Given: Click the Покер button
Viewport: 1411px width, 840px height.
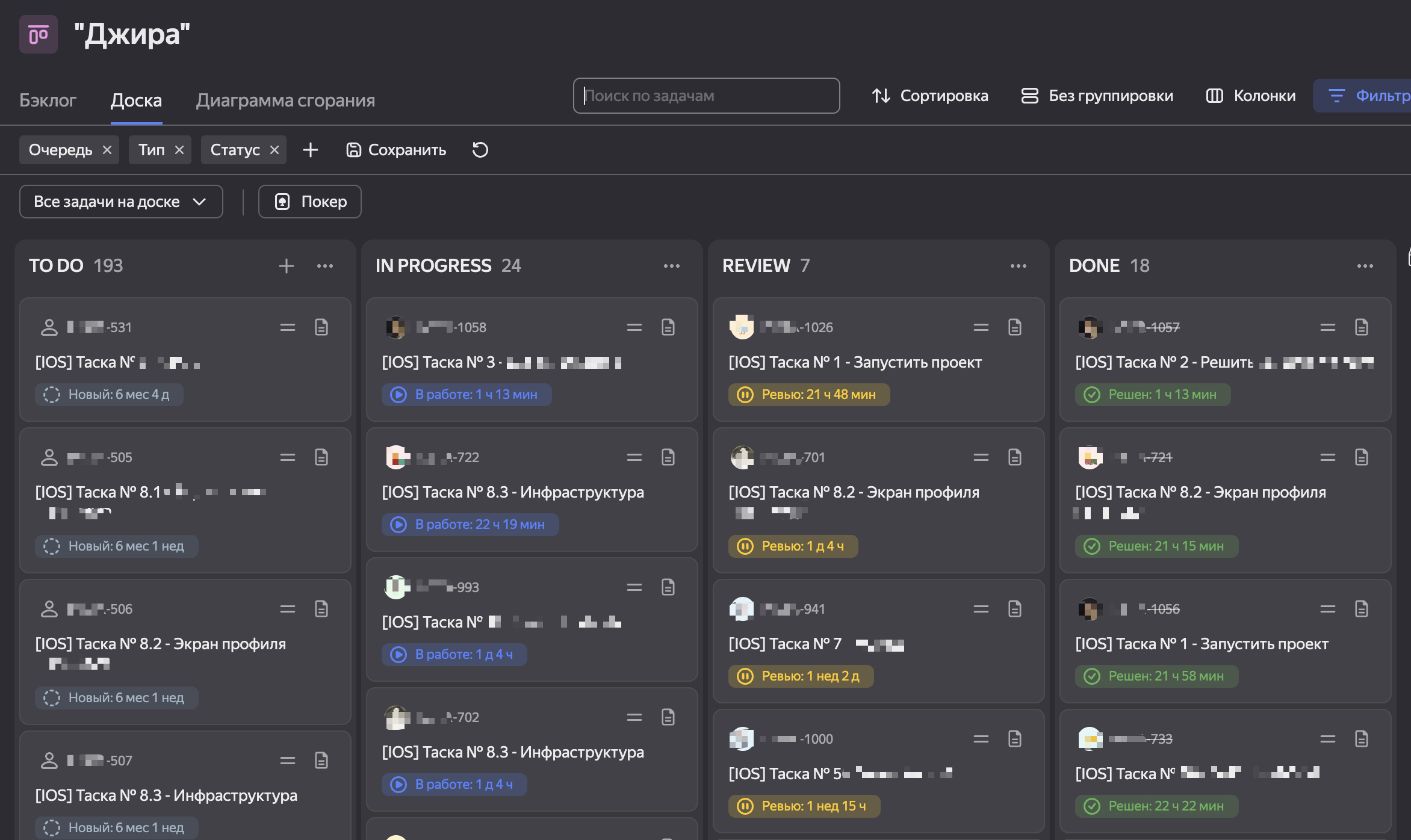Looking at the screenshot, I should 310,202.
